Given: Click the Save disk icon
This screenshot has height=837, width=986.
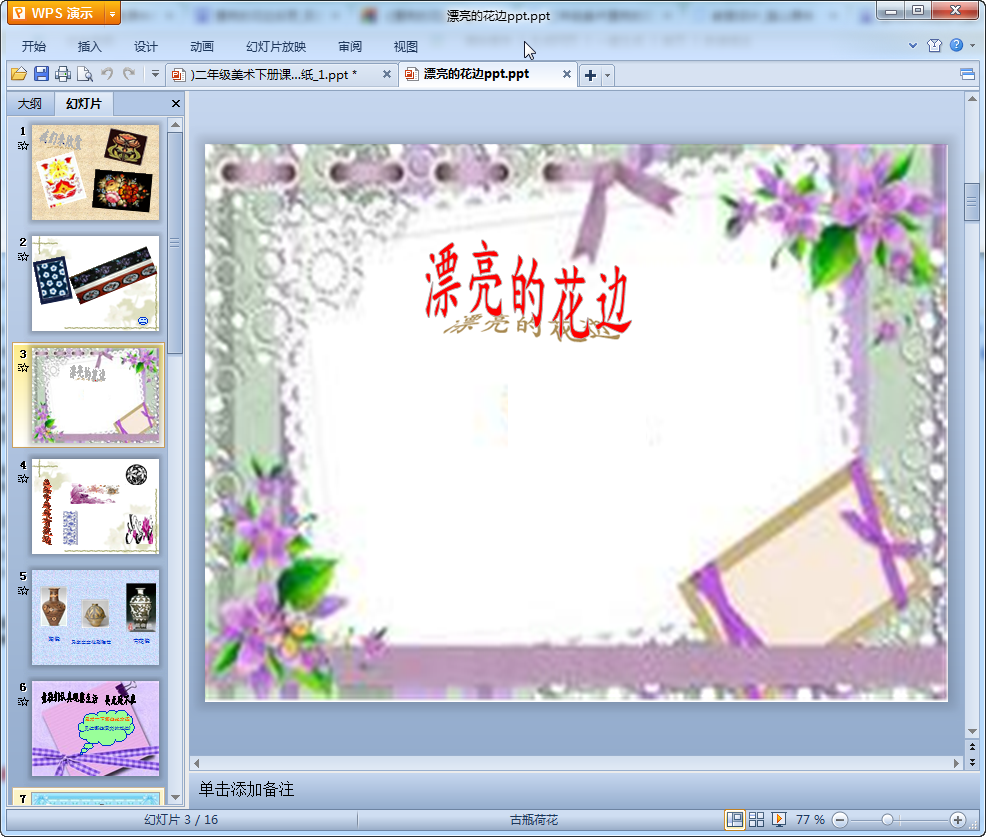Looking at the screenshot, I should [x=41, y=74].
